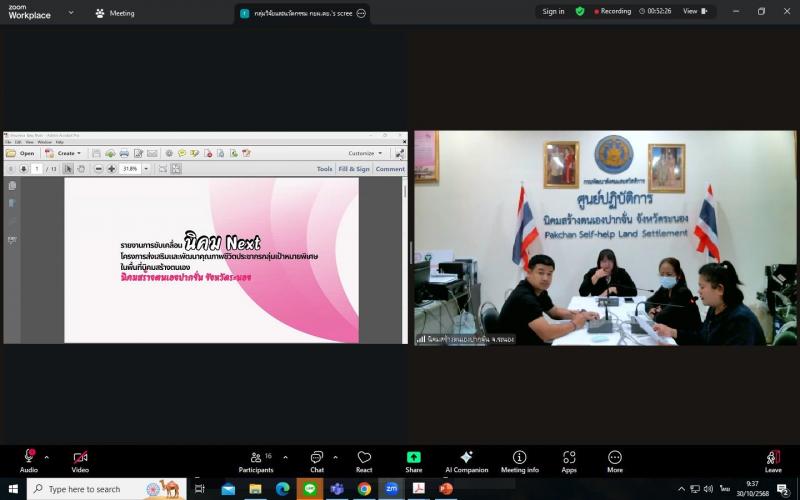Screen dimensions: 800x500
Task: Click the Acrobat vertical scrollbar
Action: 405,260
